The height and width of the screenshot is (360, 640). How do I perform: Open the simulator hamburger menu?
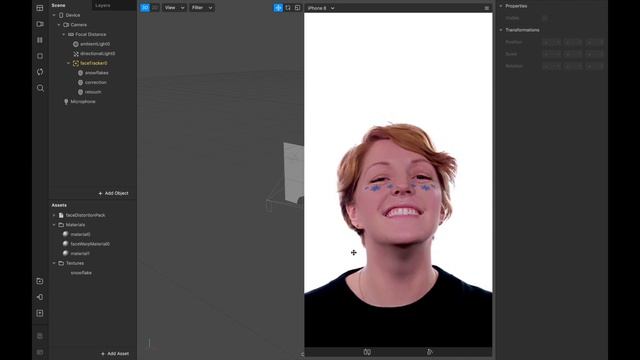click(487, 8)
